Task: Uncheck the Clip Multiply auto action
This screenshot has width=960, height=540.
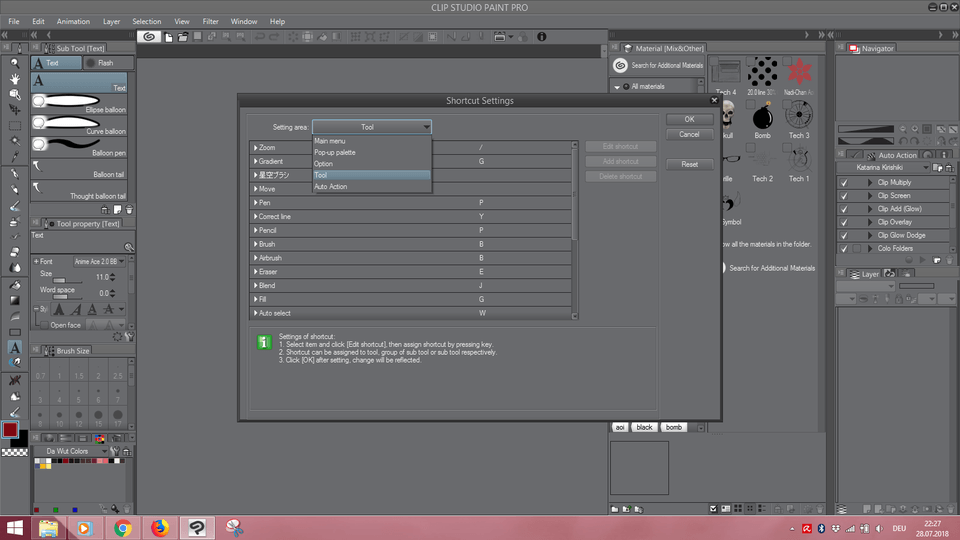Action: click(844, 183)
